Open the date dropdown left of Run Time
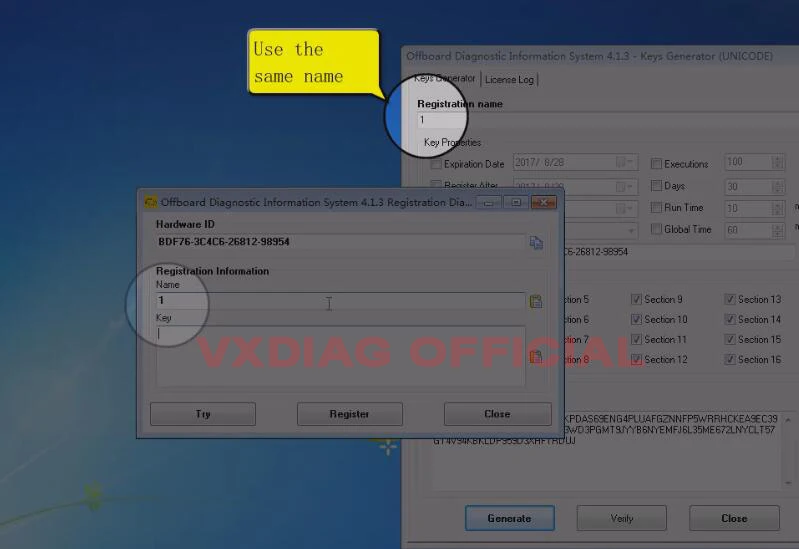Viewport: 799px width, 549px height. (x=626, y=208)
